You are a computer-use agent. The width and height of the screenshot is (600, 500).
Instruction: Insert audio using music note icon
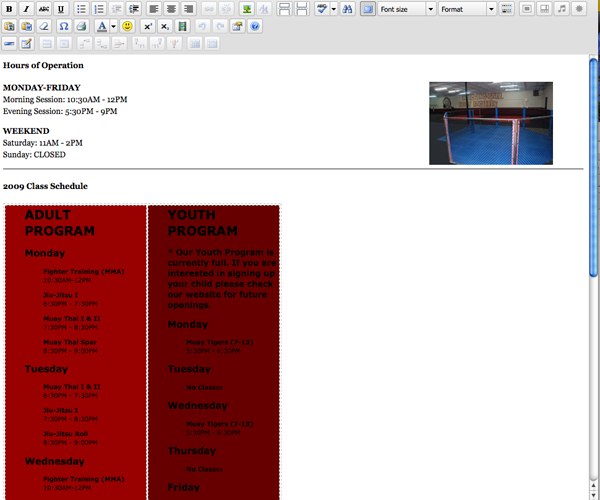[562, 9]
